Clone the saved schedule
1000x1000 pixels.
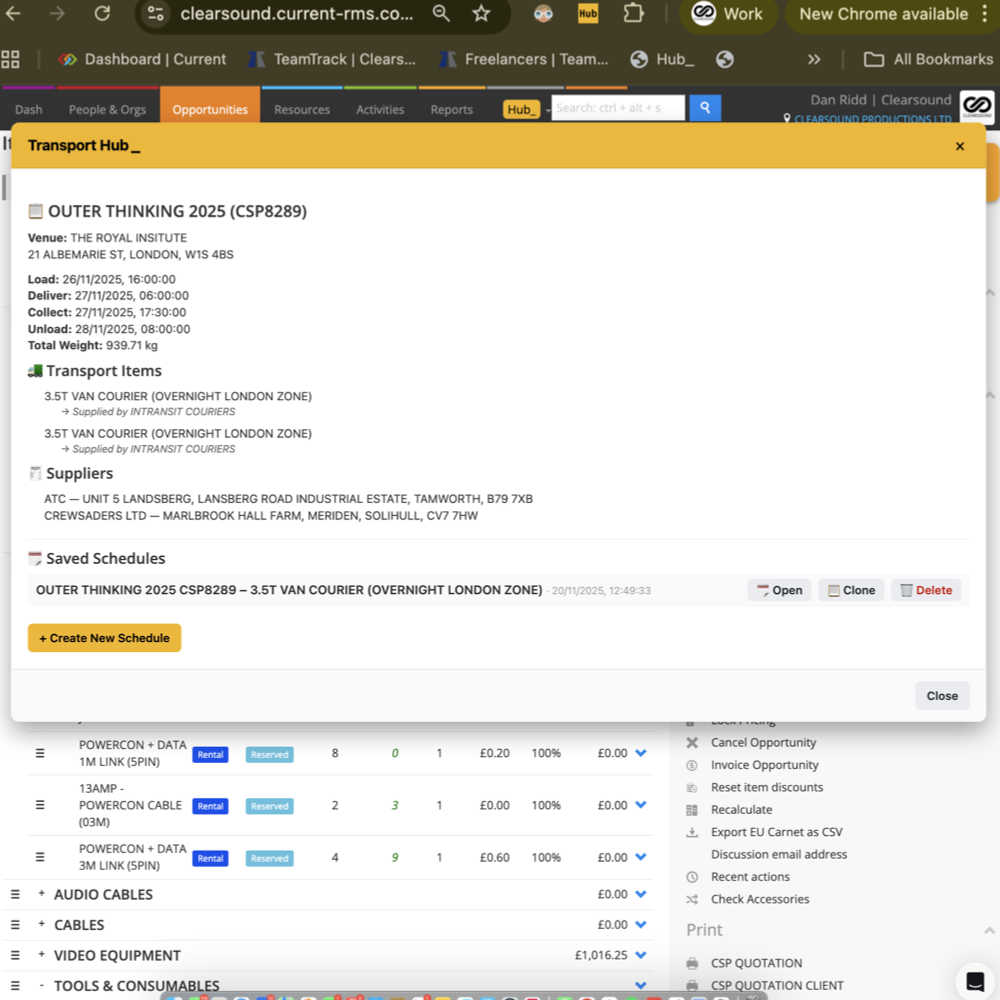(851, 591)
